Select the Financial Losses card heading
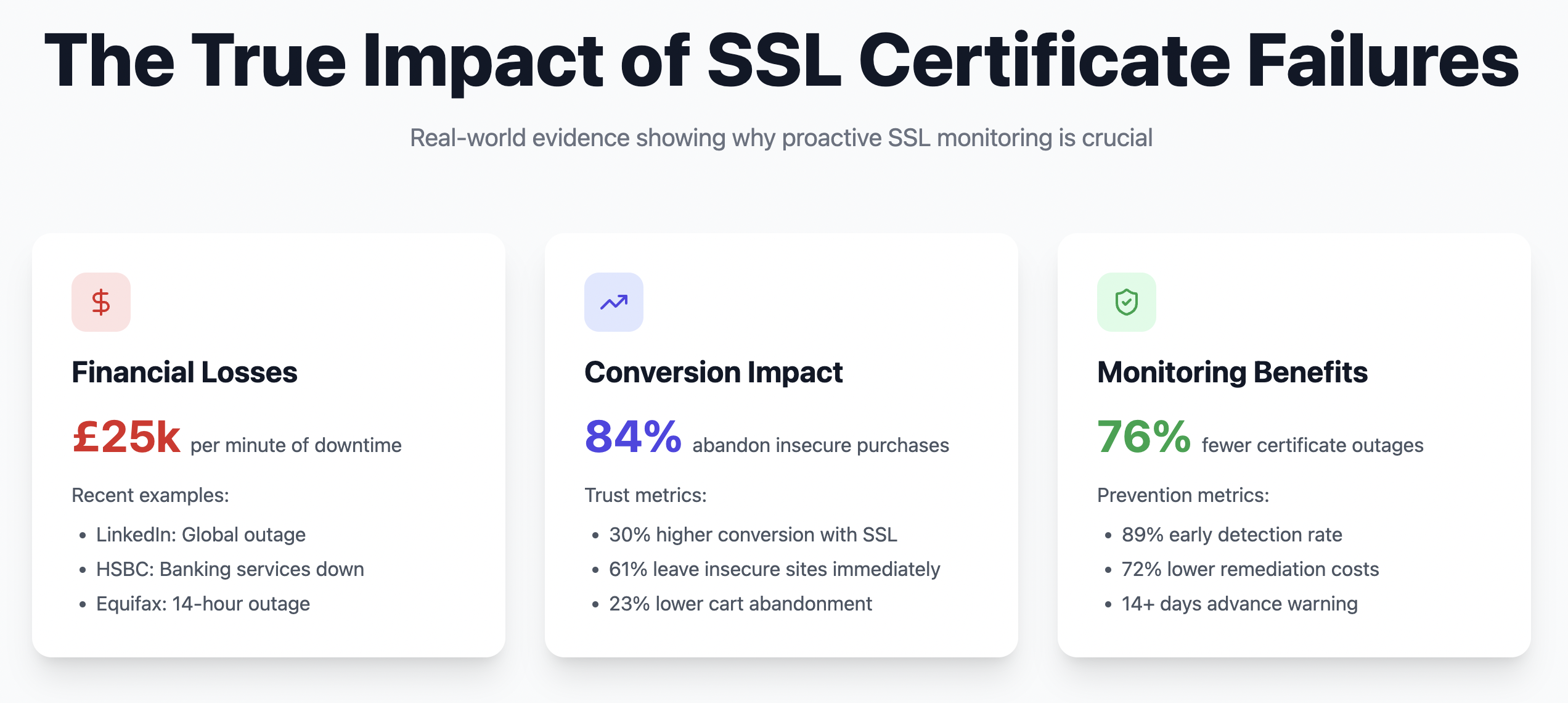Image resolution: width=1568 pixels, height=703 pixels. (x=184, y=372)
